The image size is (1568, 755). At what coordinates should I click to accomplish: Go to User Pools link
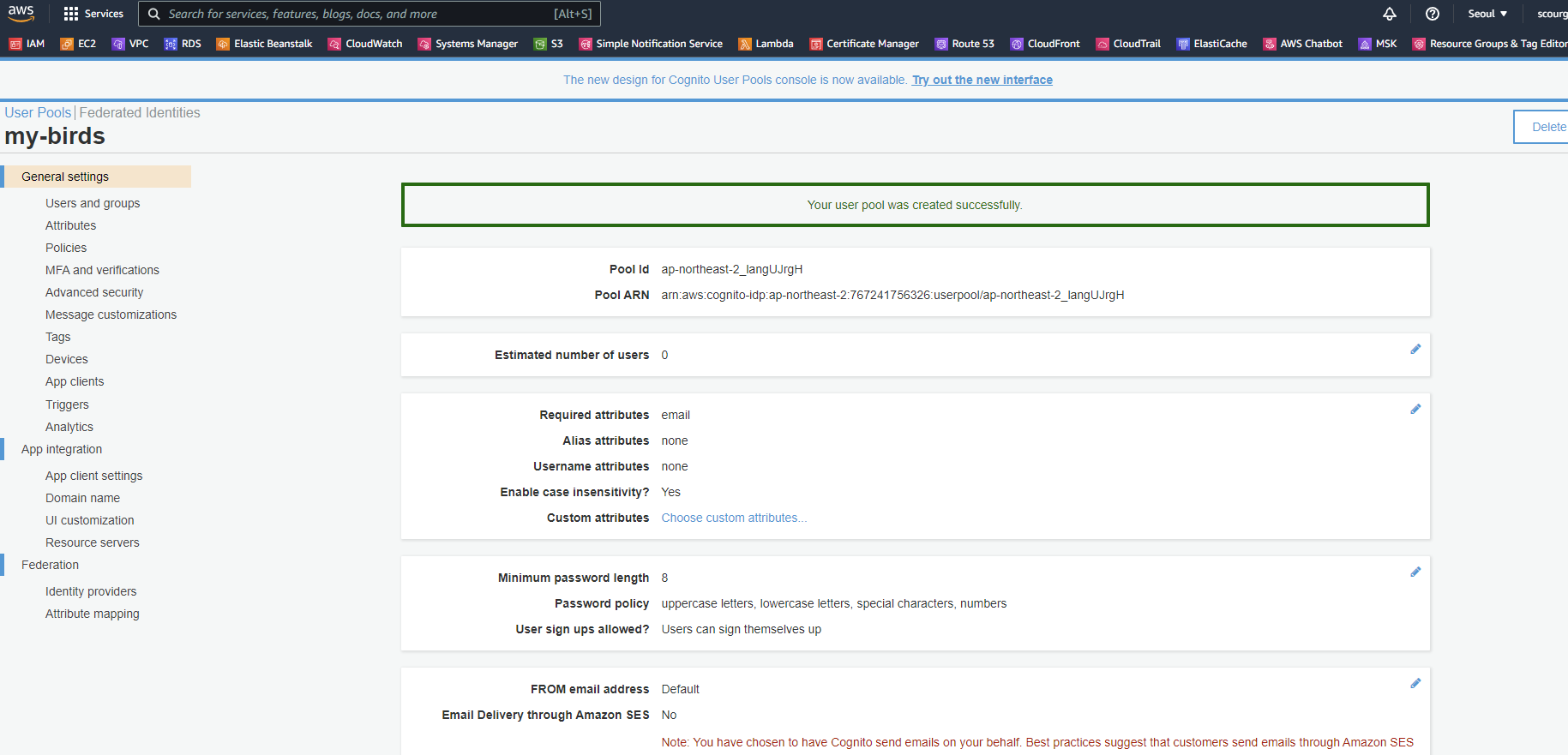coord(38,112)
